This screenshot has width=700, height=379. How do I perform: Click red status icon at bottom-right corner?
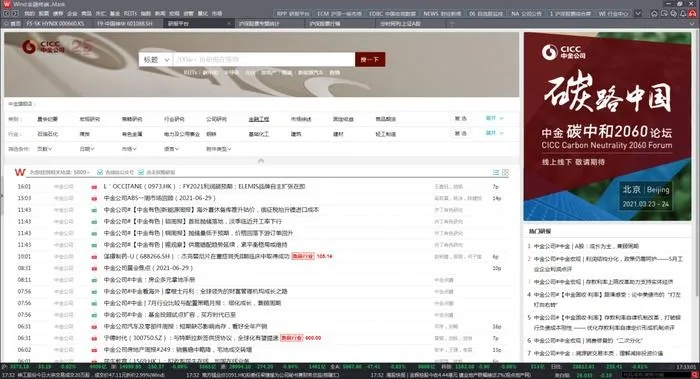tap(694, 375)
